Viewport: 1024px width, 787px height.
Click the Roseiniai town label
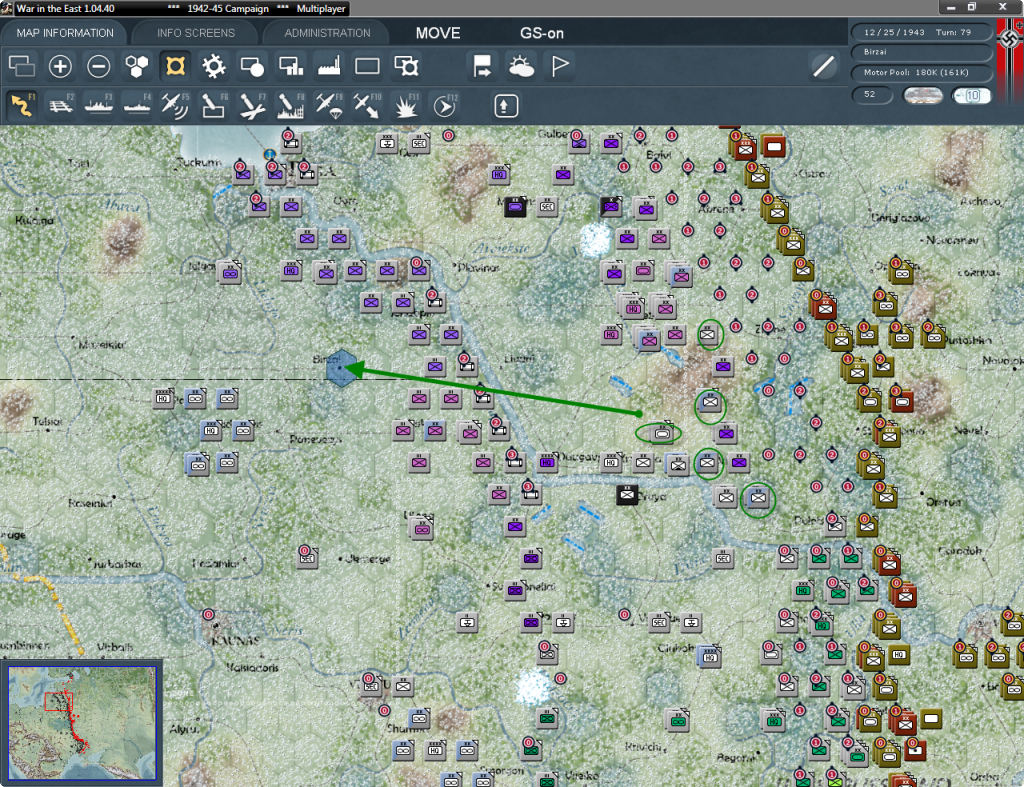click(x=91, y=502)
